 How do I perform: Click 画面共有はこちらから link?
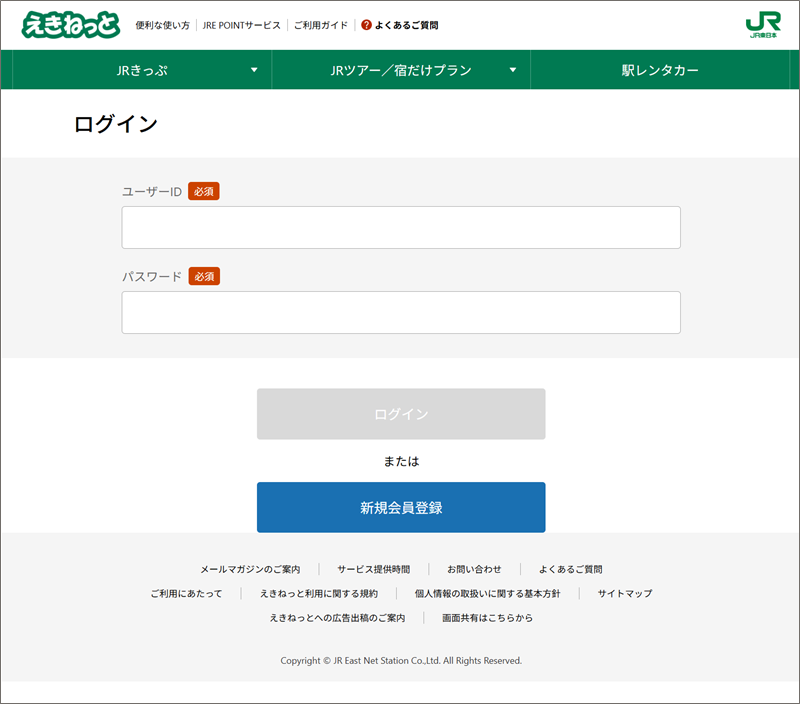coord(487,618)
